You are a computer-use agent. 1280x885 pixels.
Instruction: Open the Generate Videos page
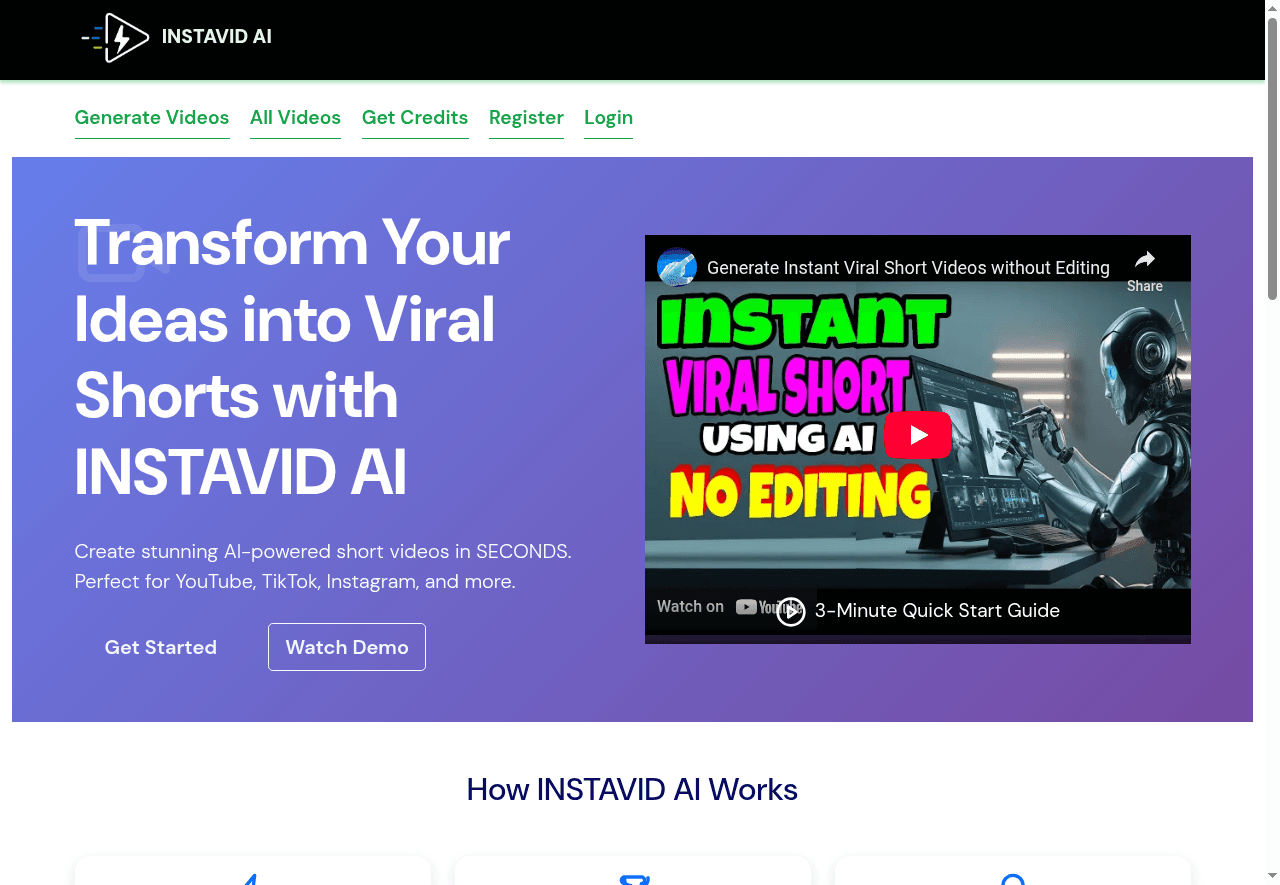152,118
